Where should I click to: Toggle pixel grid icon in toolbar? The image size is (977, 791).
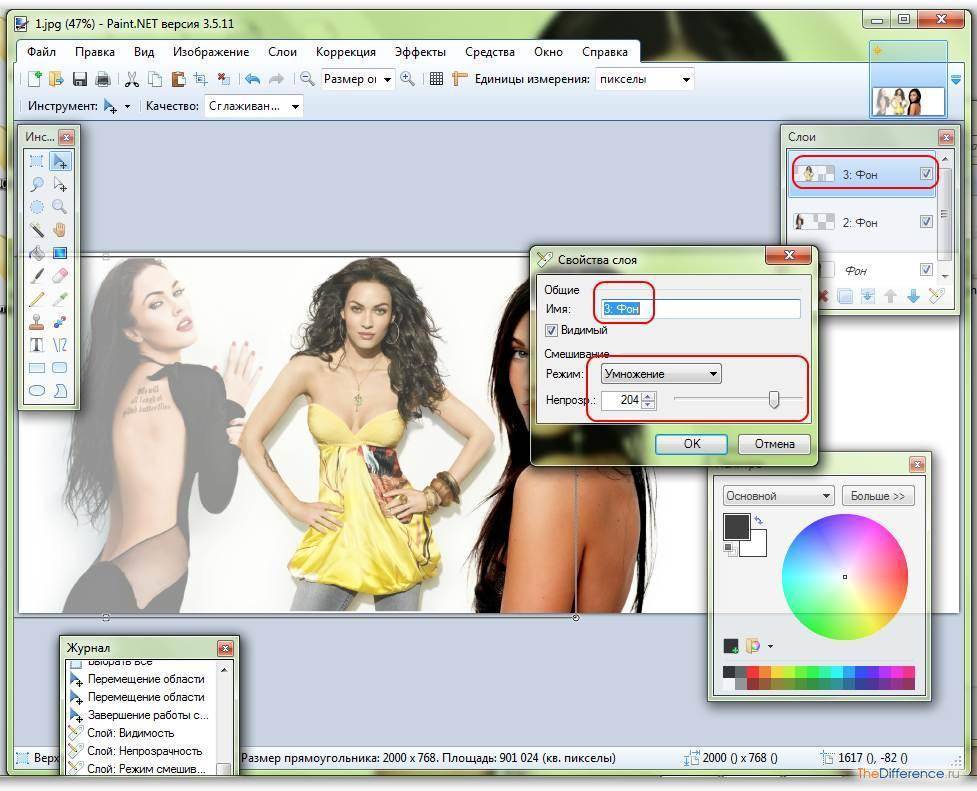coord(436,79)
